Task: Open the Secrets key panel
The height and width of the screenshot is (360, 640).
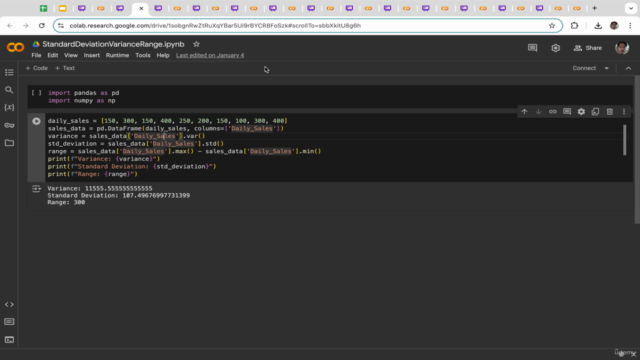Action: [9, 125]
